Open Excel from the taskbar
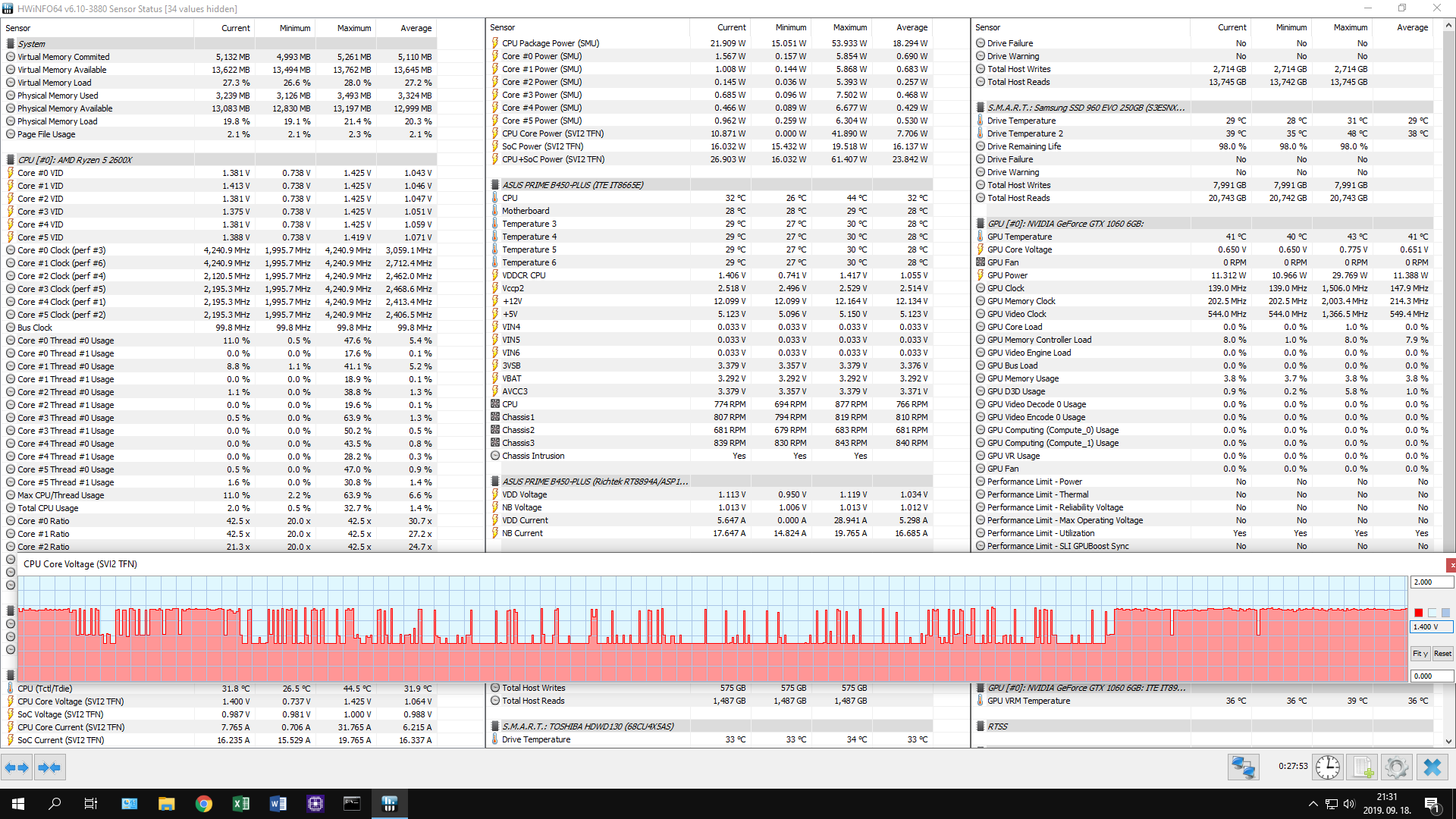The height and width of the screenshot is (819, 1456). [x=240, y=804]
